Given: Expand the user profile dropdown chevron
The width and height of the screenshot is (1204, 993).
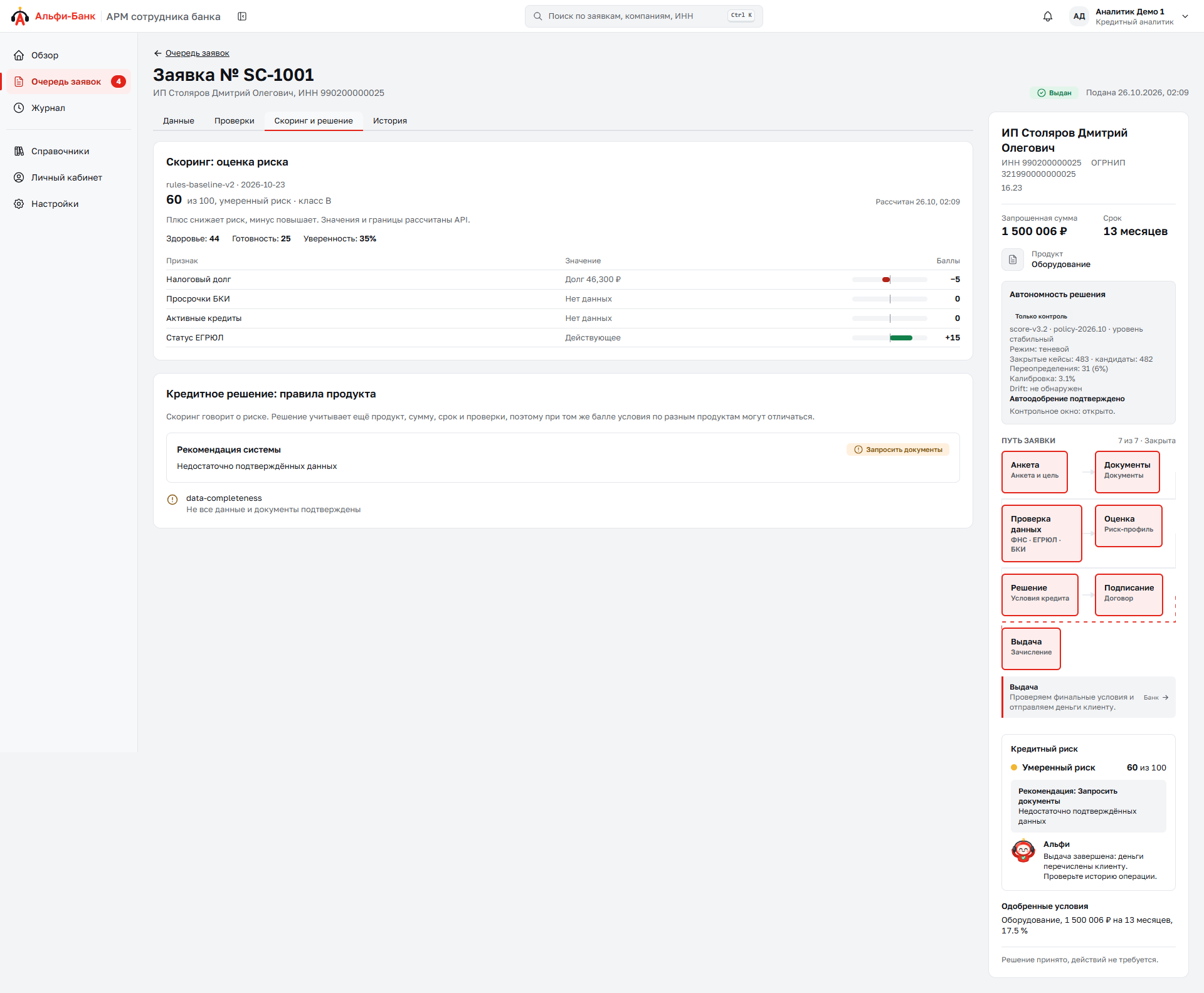Looking at the screenshot, I should pyautogui.click(x=1185, y=16).
